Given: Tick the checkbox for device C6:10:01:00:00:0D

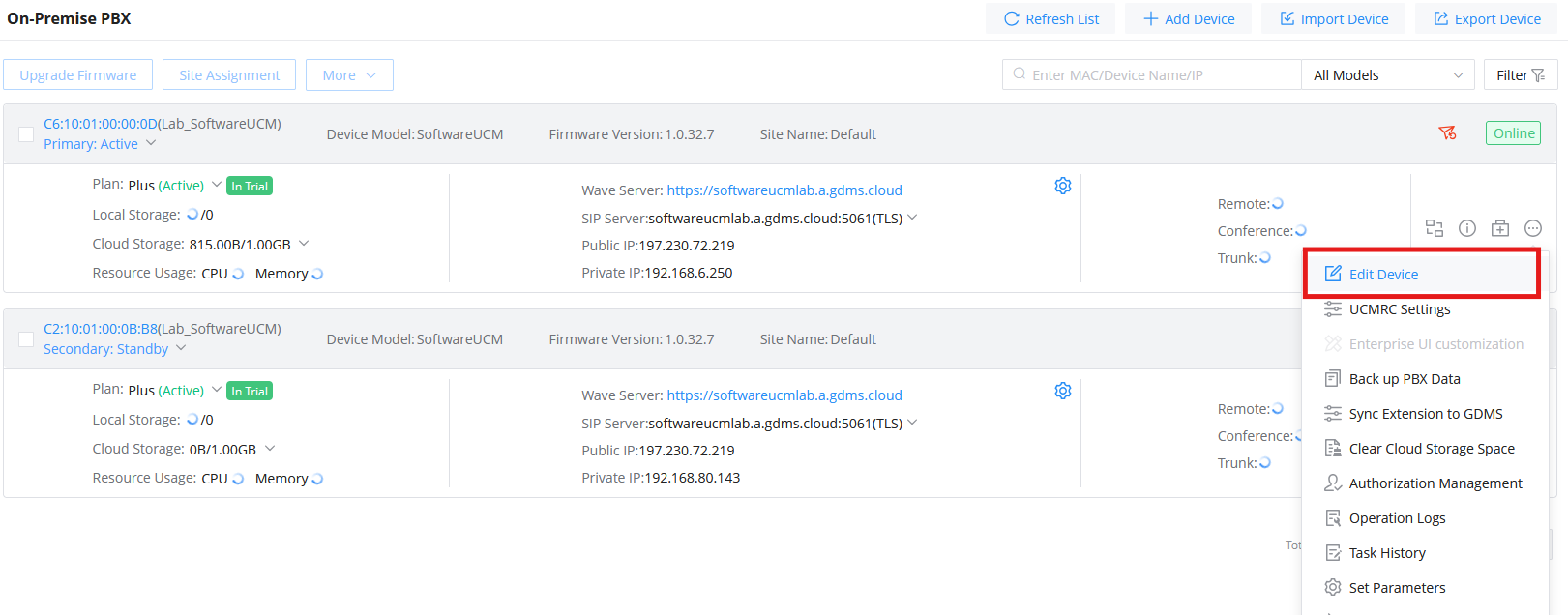Looking at the screenshot, I should (x=26, y=133).
